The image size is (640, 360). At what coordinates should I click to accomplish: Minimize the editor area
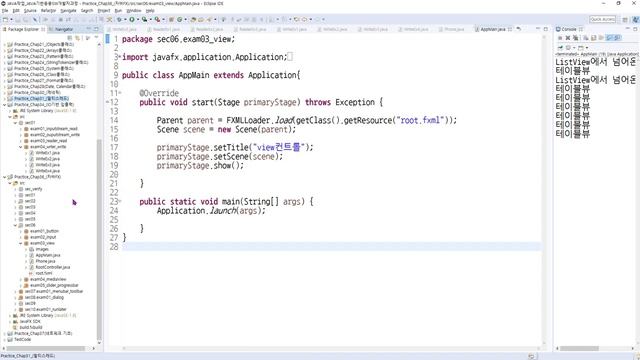coord(538,29)
